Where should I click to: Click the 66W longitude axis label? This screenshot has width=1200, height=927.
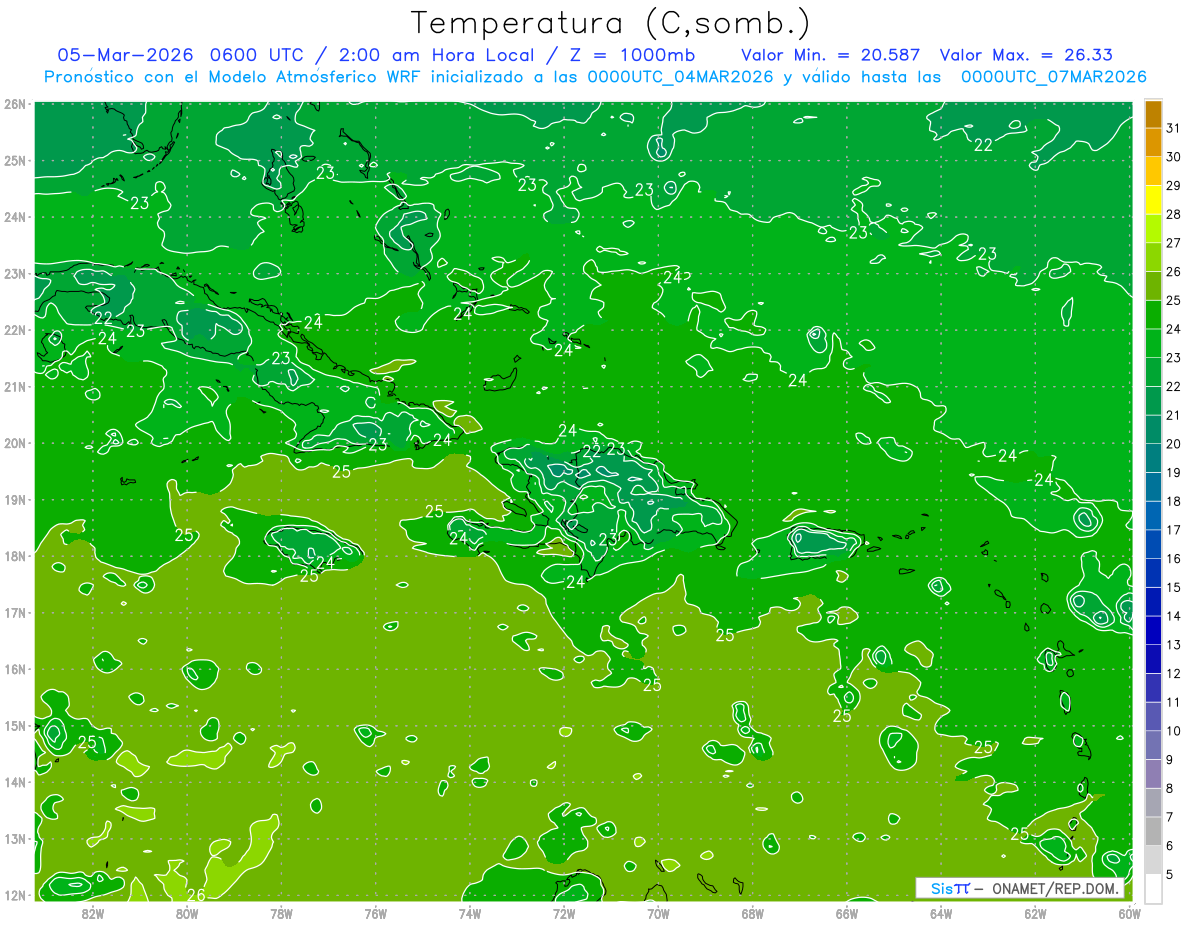pyautogui.click(x=847, y=913)
